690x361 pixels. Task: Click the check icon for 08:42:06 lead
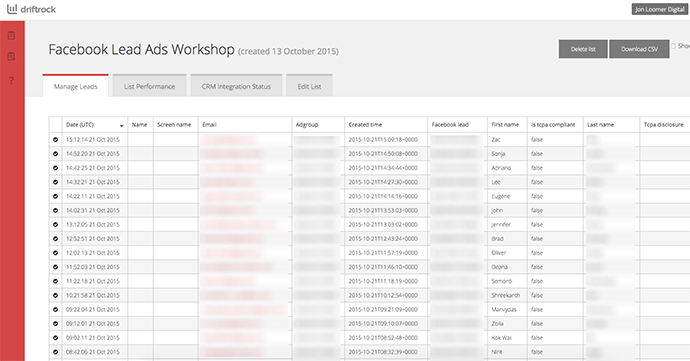point(55,352)
